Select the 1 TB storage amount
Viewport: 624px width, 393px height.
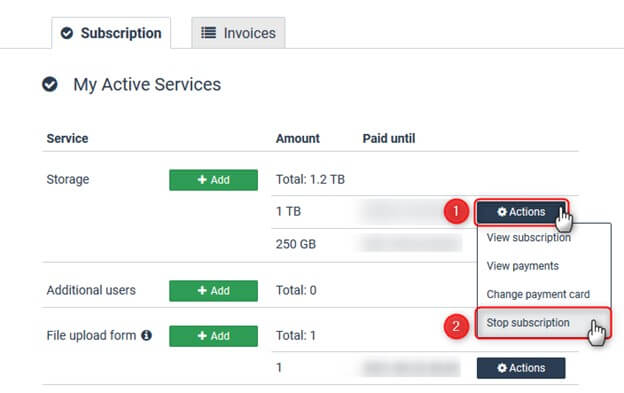click(289, 211)
